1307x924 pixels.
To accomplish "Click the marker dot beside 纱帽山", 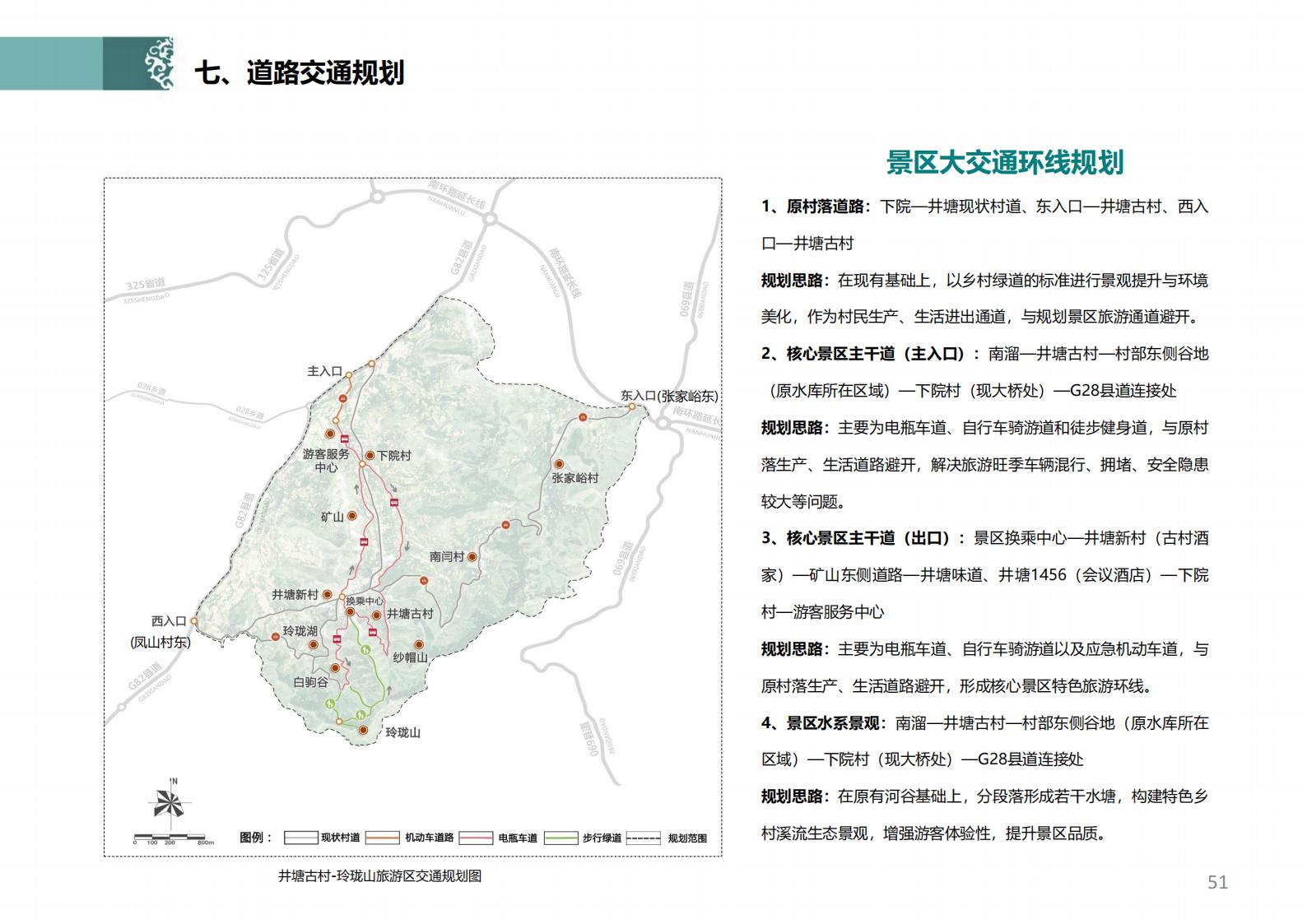I will click(x=419, y=645).
